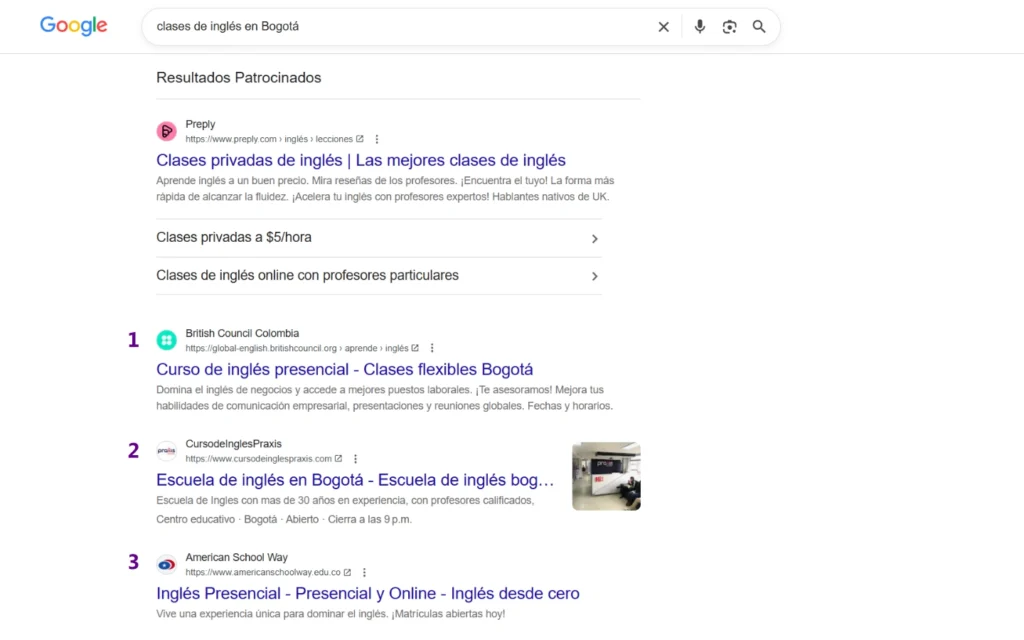The width and height of the screenshot is (1024, 640).
Task: Click the British Council Colombia favicon
Action: pyautogui.click(x=167, y=340)
